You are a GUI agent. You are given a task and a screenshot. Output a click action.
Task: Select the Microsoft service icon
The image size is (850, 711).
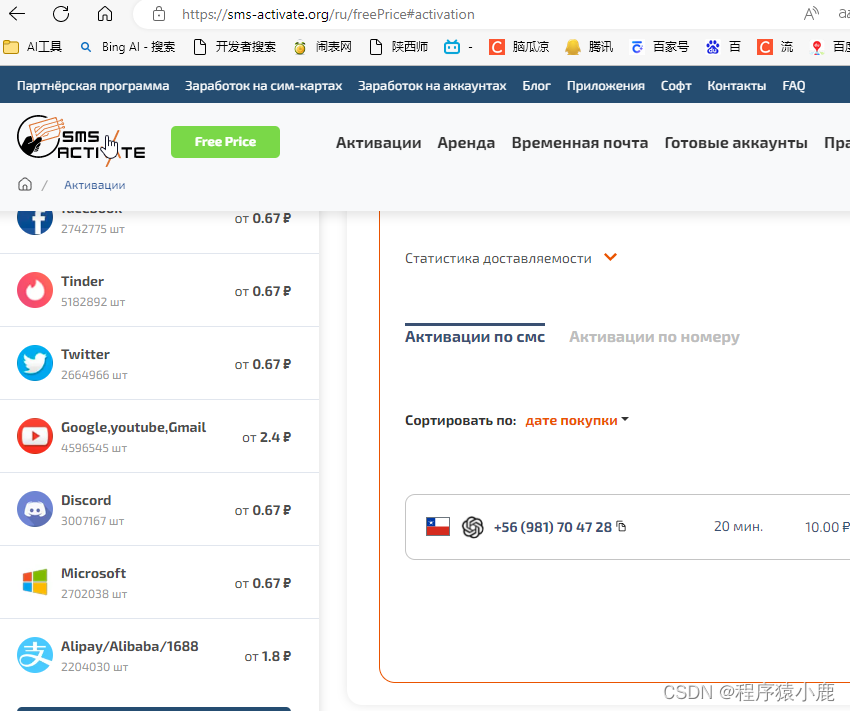(x=35, y=582)
